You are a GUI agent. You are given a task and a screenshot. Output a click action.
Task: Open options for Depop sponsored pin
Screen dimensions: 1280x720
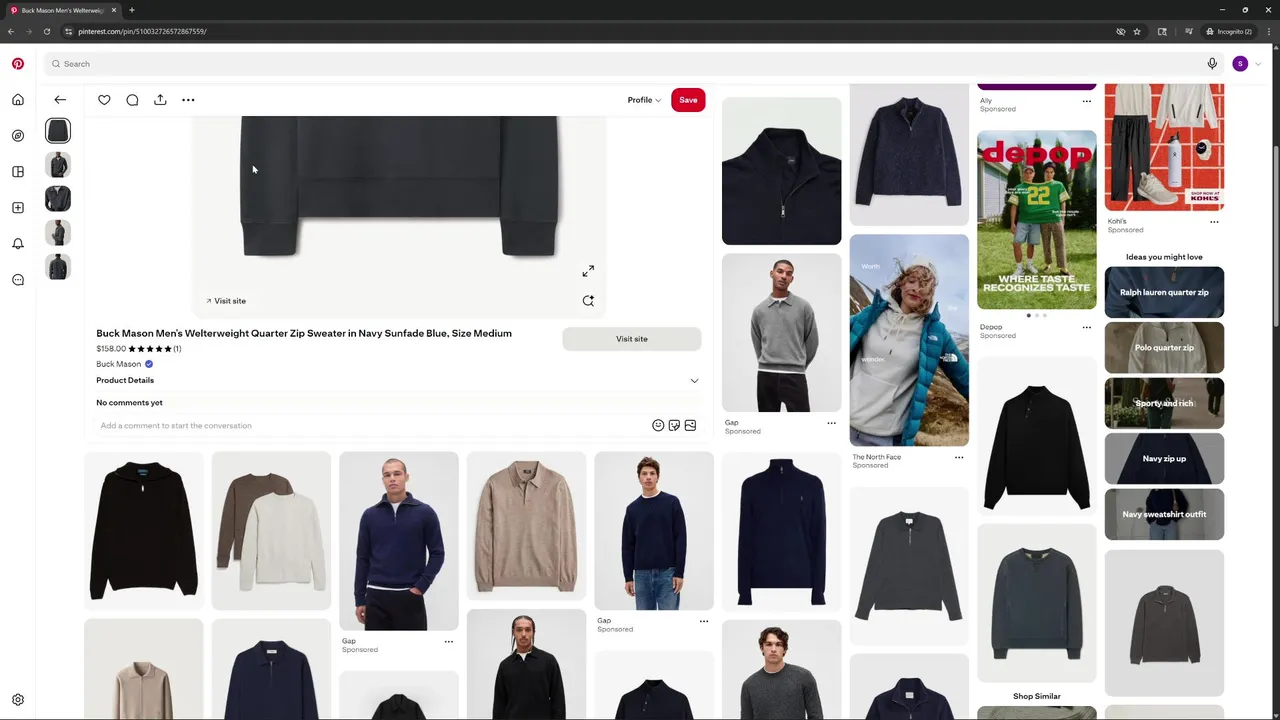[x=1087, y=327]
